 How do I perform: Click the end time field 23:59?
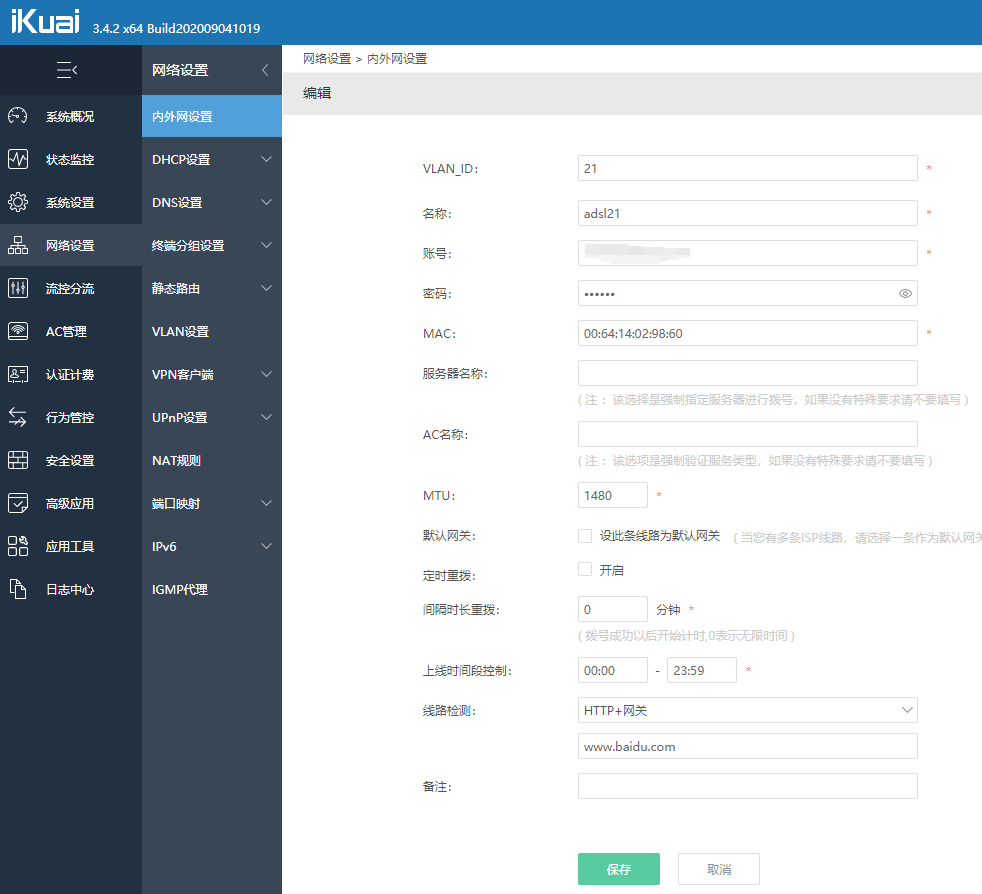pos(701,670)
